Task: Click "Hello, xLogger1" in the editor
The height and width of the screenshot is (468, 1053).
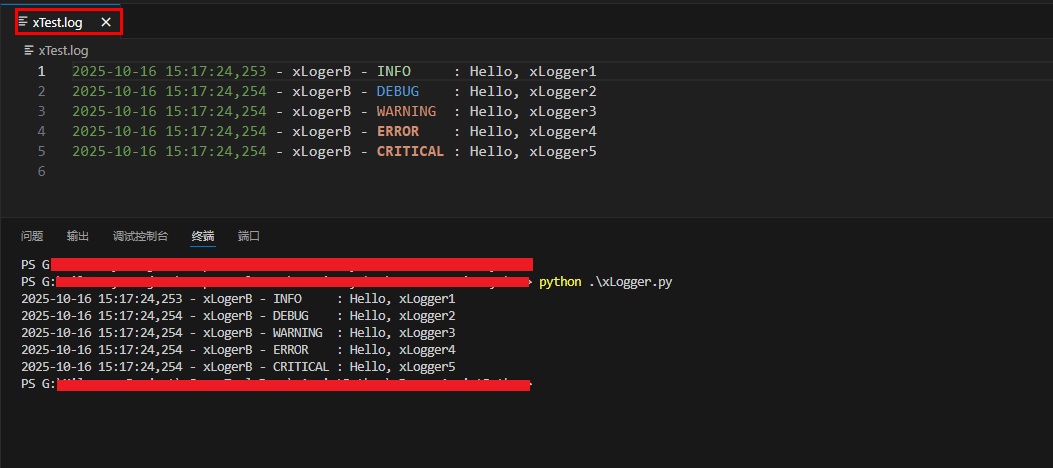Action: (533, 72)
